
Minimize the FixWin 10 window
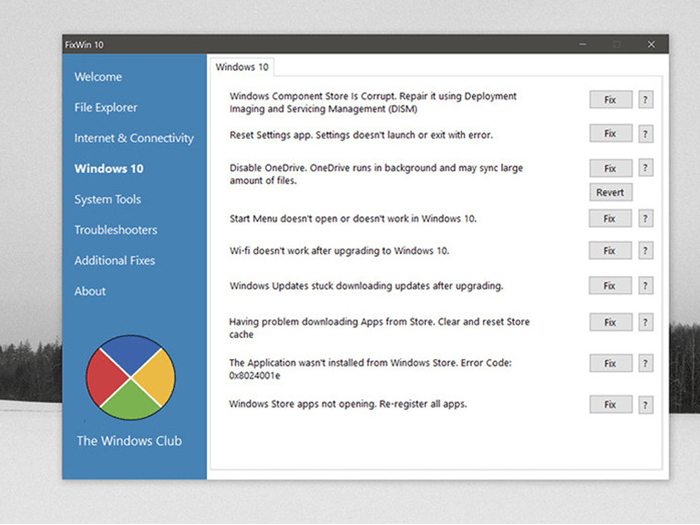(583, 44)
